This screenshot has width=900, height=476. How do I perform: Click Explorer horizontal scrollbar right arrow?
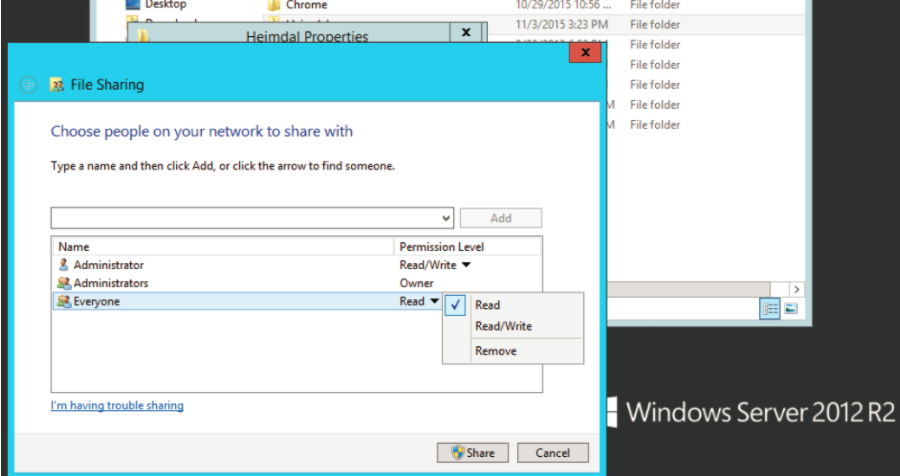[x=796, y=289]
